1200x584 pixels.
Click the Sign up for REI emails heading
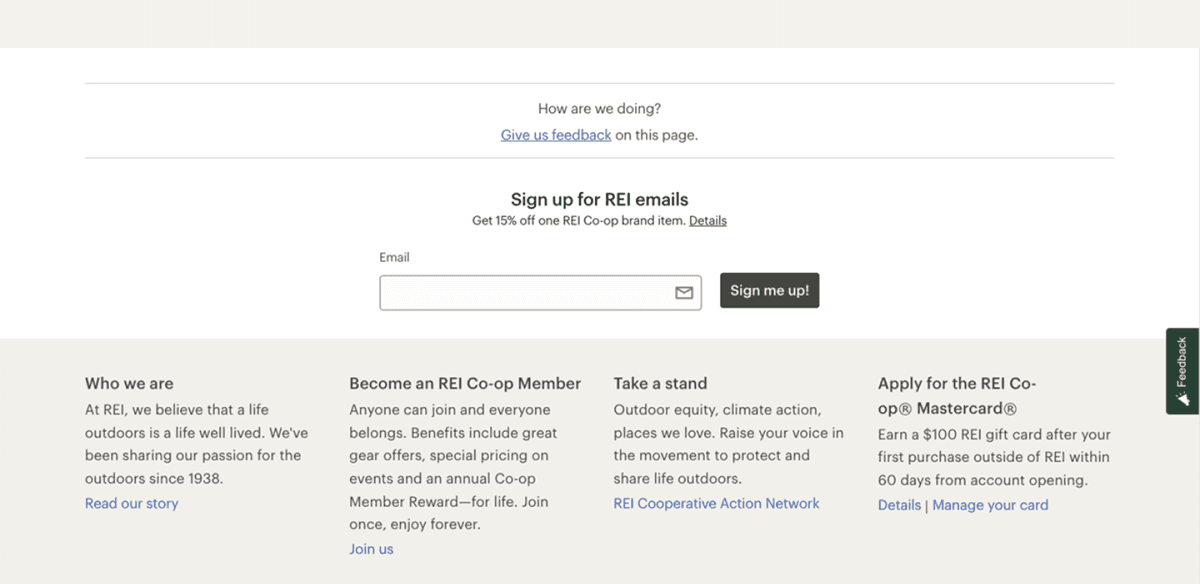pyautogui.click(x=599, y=199)
